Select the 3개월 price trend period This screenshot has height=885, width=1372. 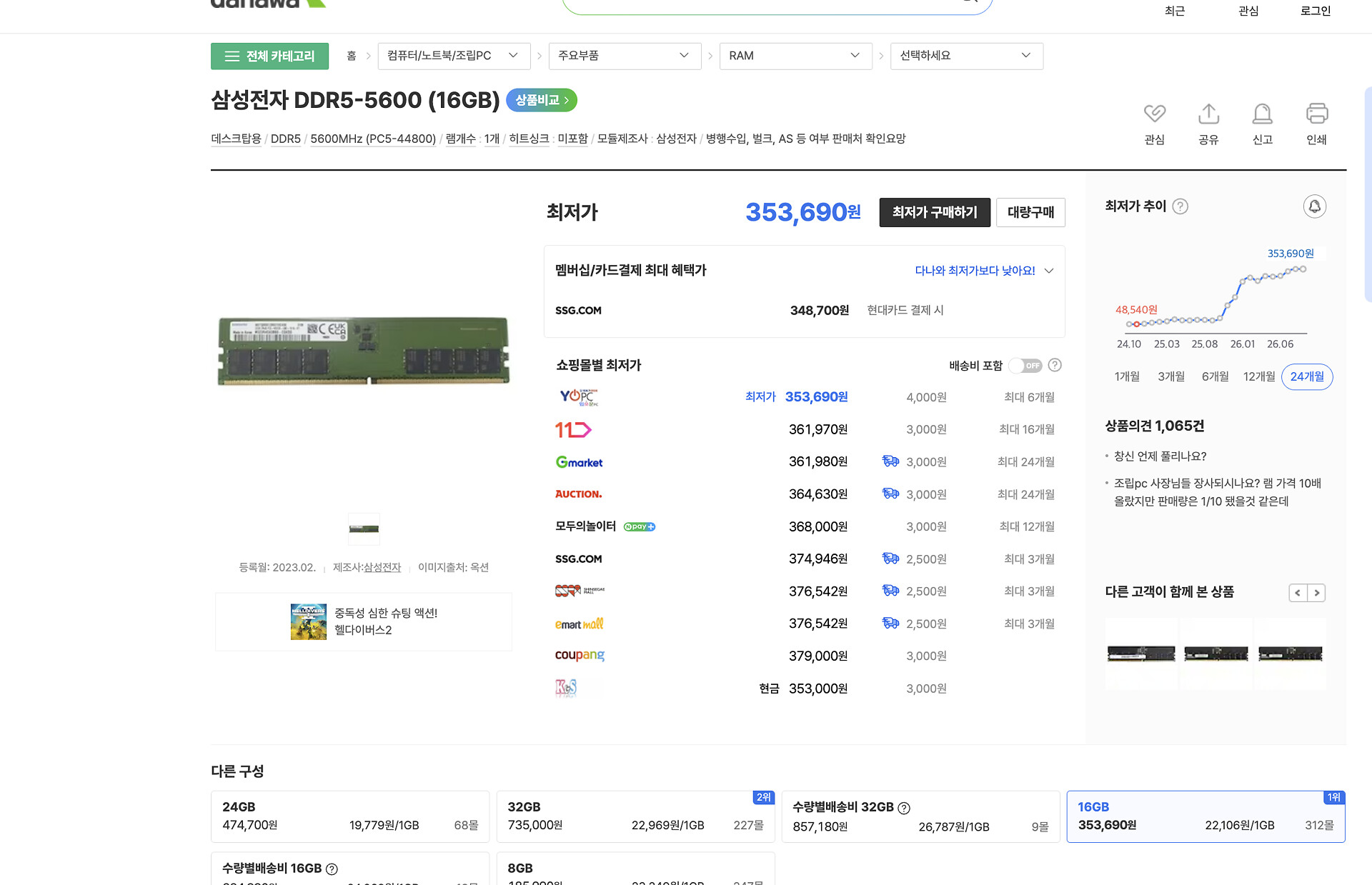(1171, 376)
